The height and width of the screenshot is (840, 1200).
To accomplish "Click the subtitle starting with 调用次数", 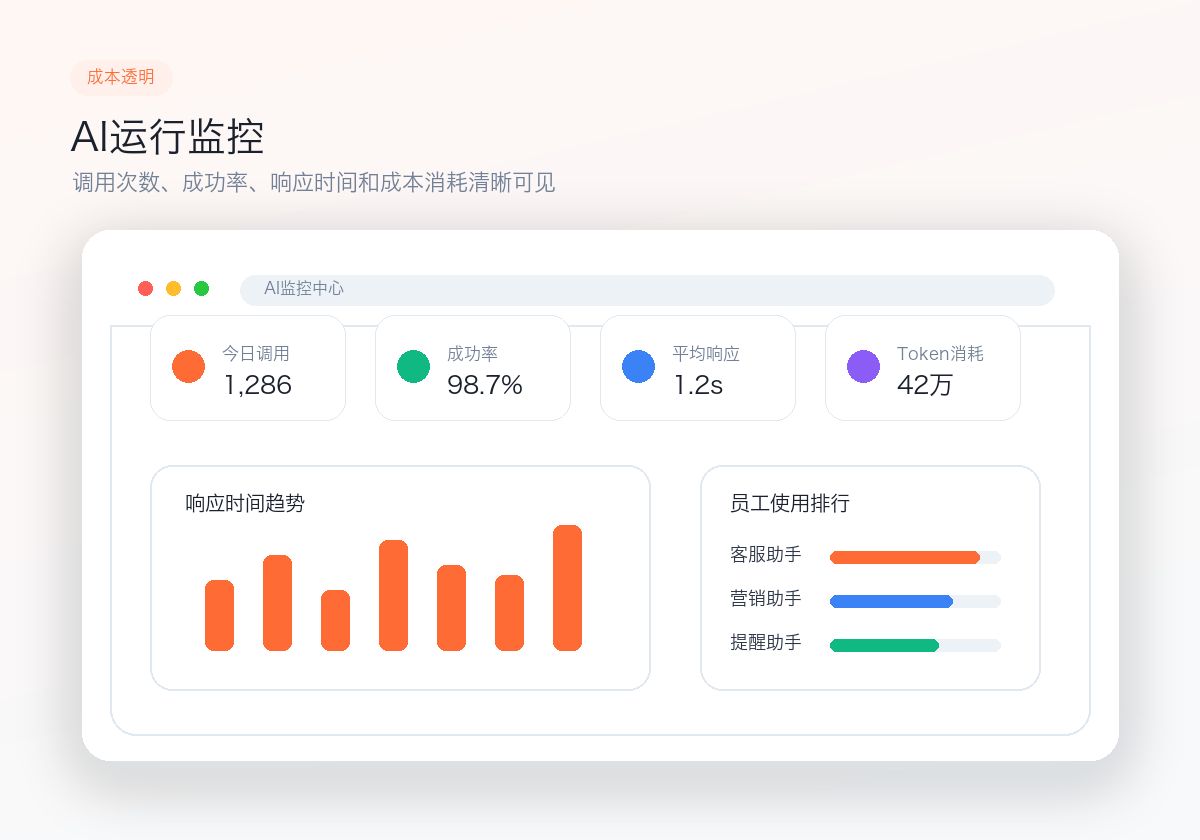I will [314, 183].
